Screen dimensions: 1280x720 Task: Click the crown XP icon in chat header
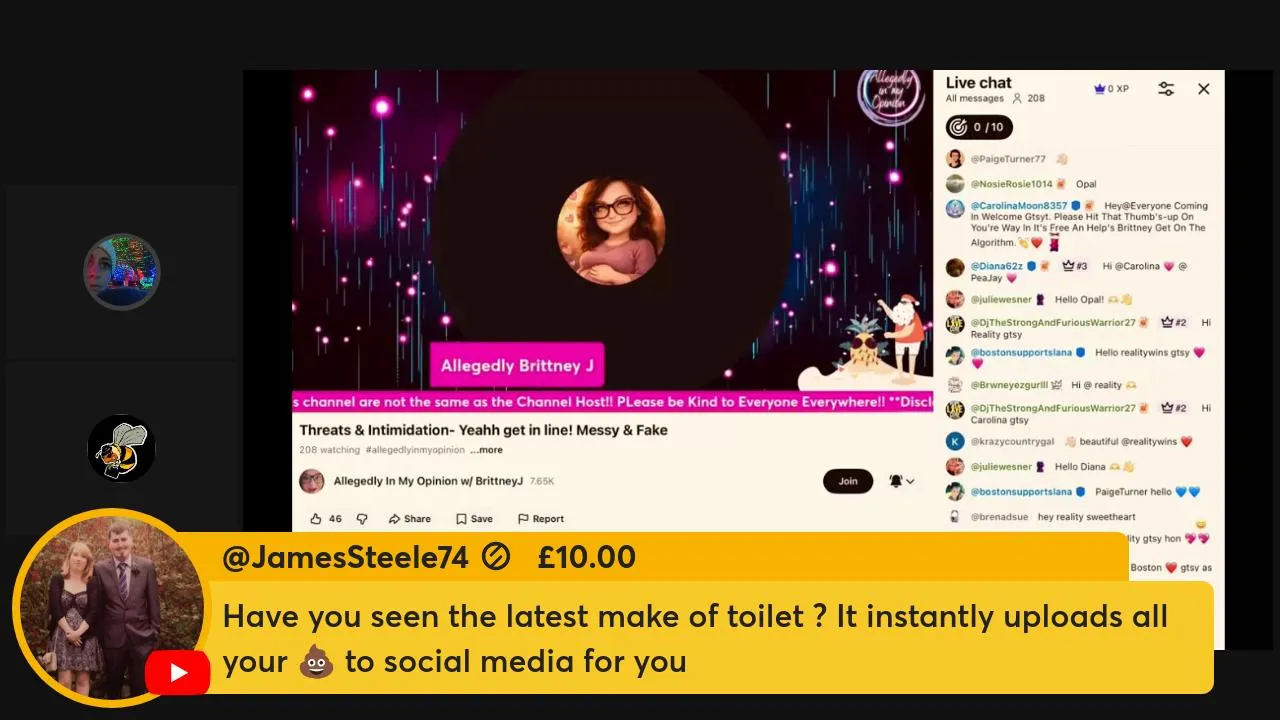click(1100, 89)
